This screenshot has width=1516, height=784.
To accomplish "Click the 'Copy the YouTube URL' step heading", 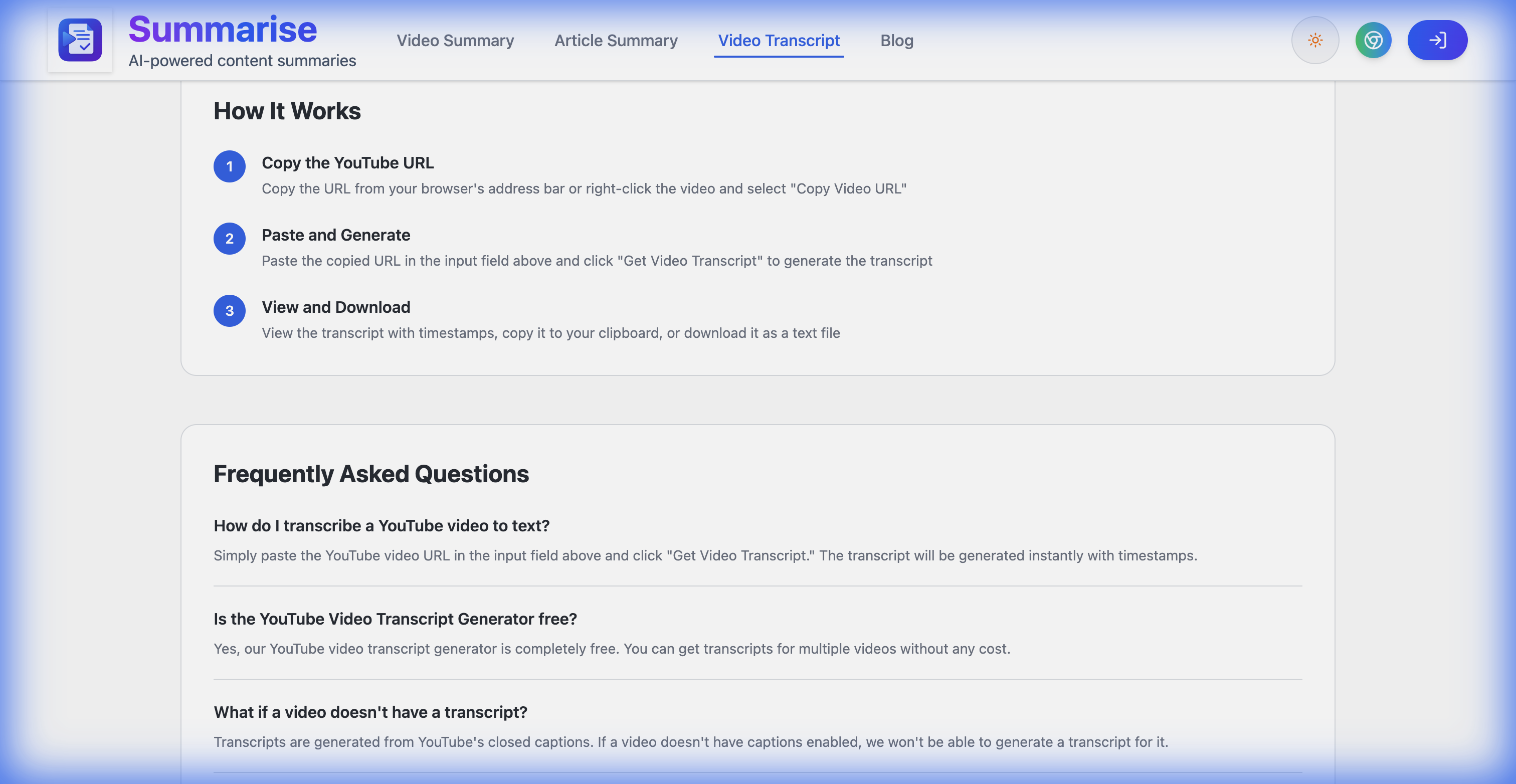I will click(x=347, y=162).
